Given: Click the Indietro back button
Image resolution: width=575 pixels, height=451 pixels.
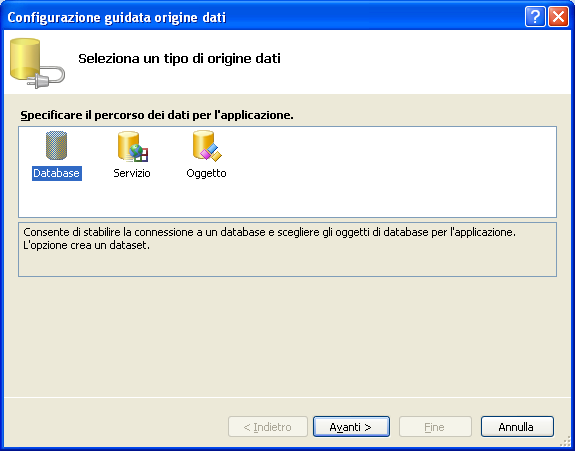Looking at the screenshot, I should coord(268,427).
